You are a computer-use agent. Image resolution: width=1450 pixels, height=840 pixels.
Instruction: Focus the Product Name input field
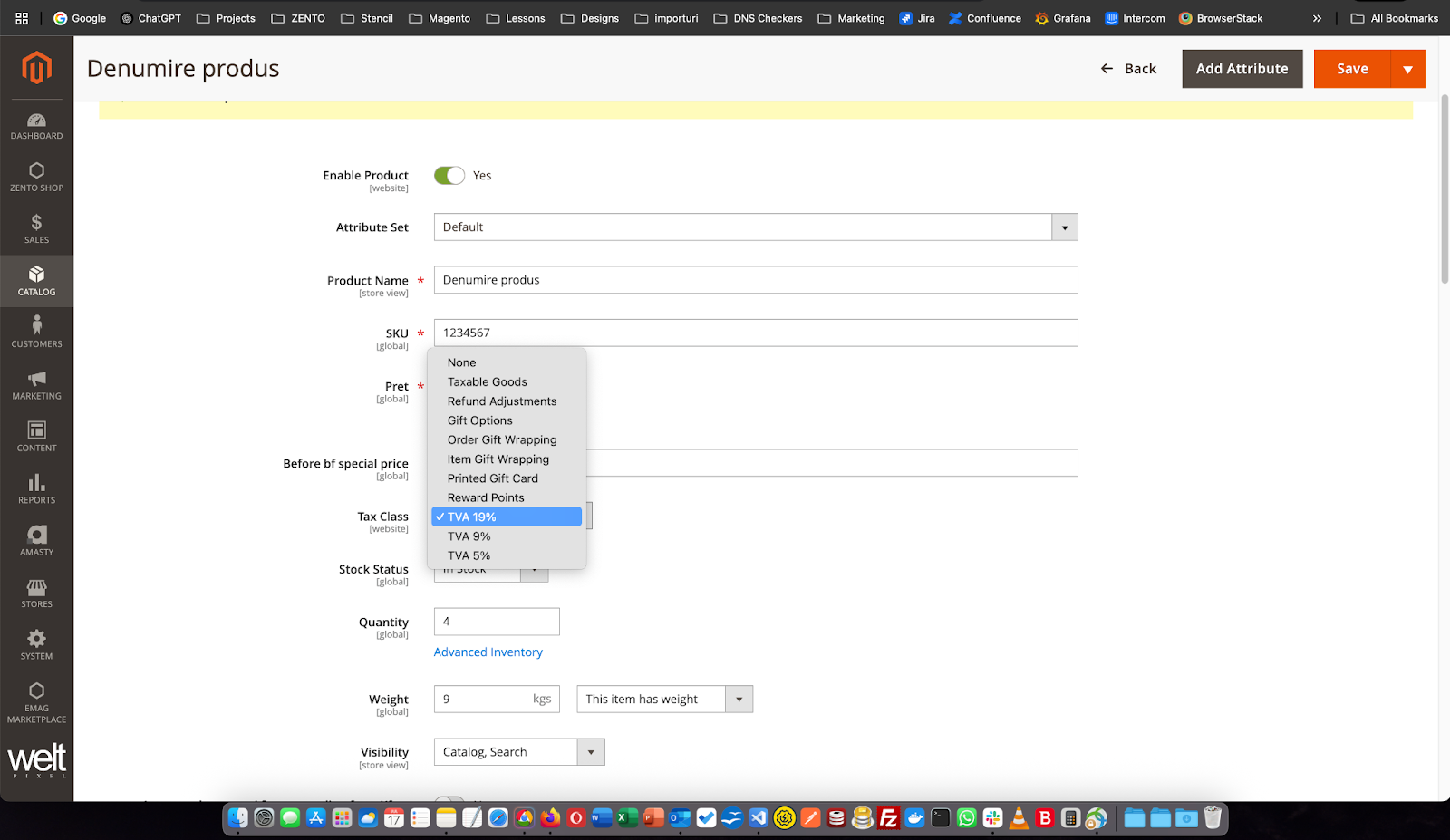(756, 280)
